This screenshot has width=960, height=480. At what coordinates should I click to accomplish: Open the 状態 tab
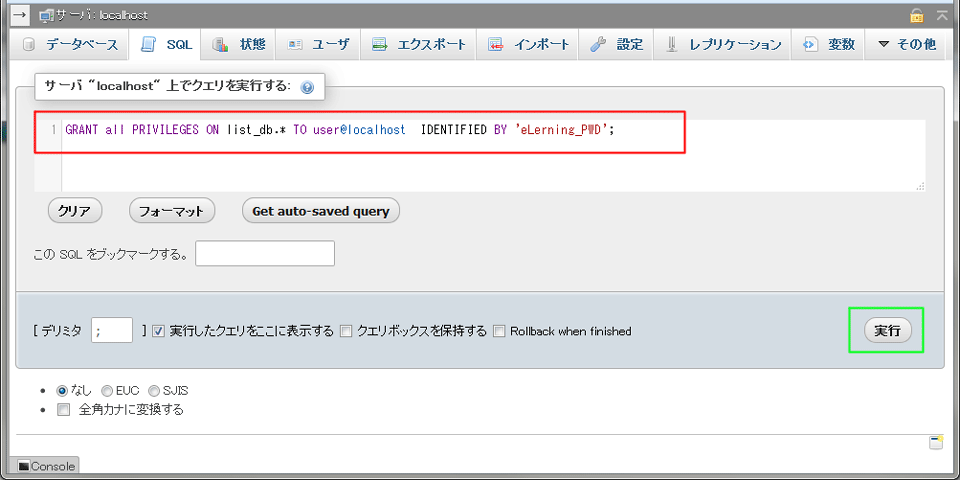tap(240, 45)
